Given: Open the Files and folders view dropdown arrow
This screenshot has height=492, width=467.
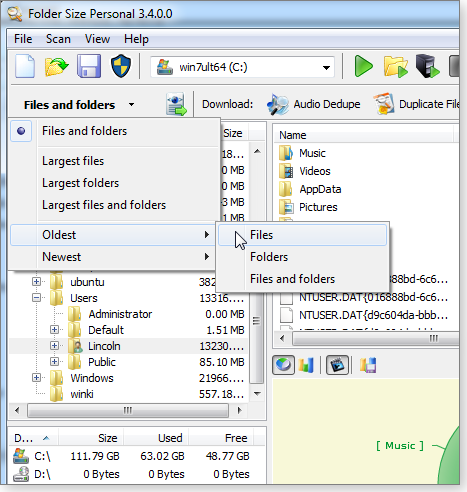Looking at the screenshot, I should coord(132,105).
